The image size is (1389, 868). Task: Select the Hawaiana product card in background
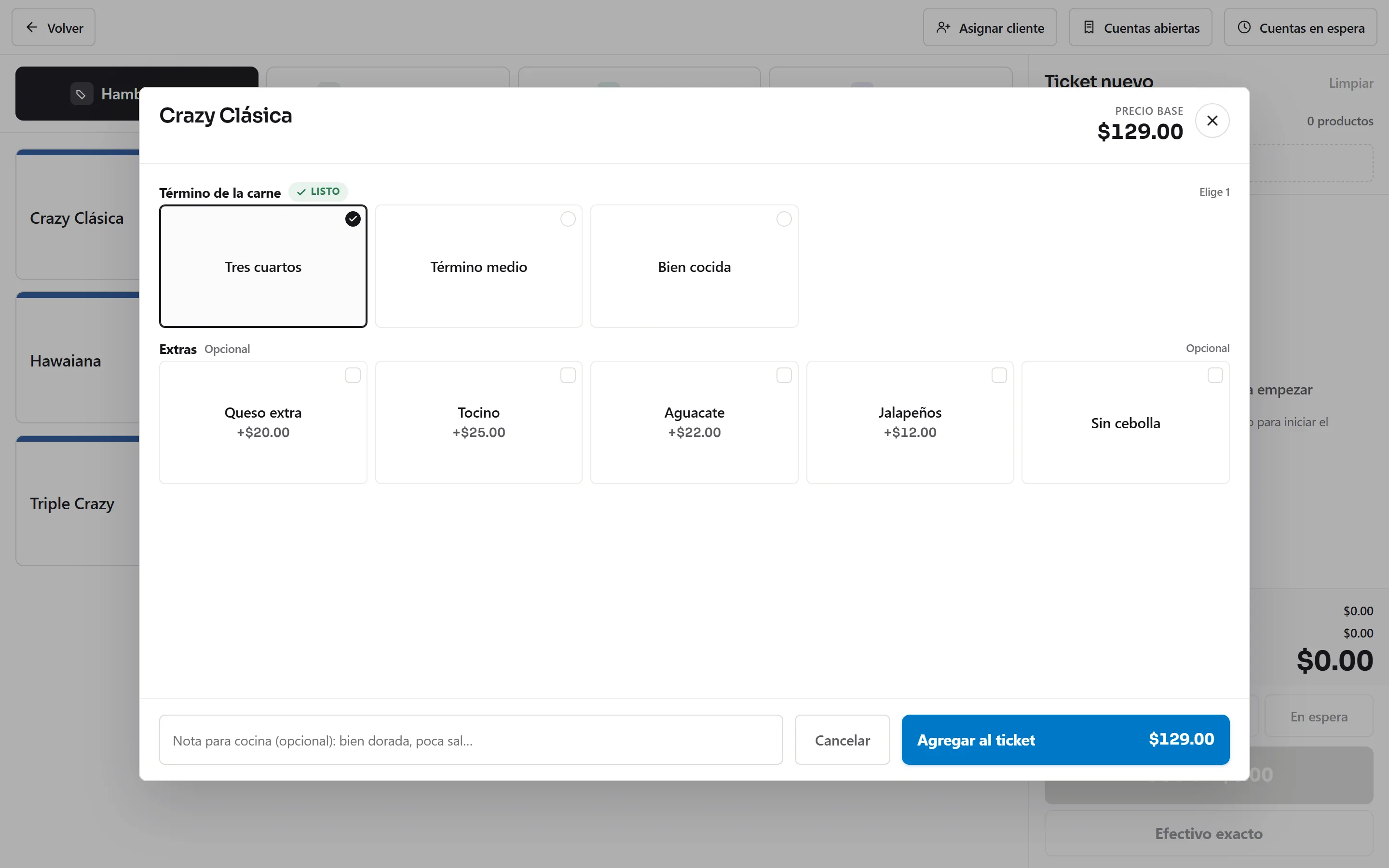coord(78,358)
